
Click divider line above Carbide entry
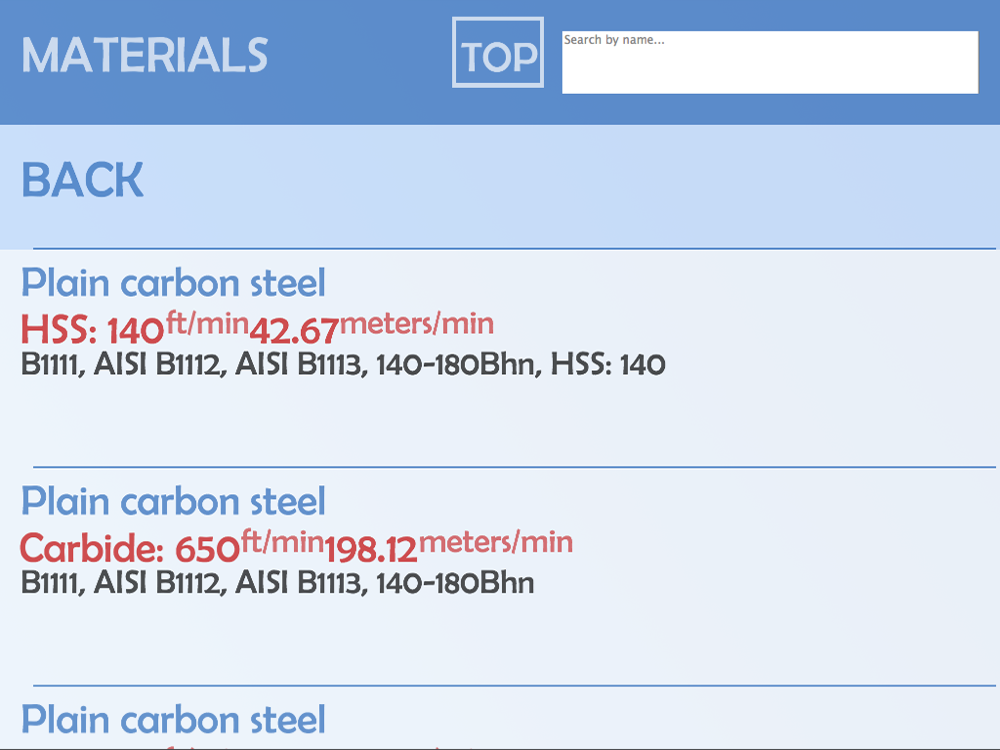(x=514, y=467)
